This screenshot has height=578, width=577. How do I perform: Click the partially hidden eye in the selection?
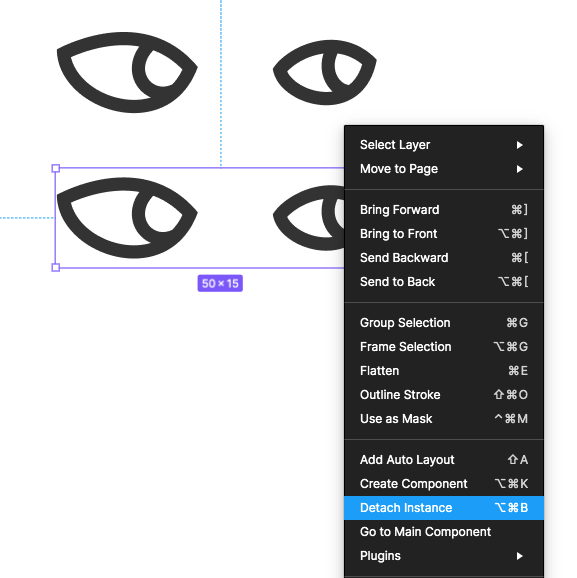[309, 217]
